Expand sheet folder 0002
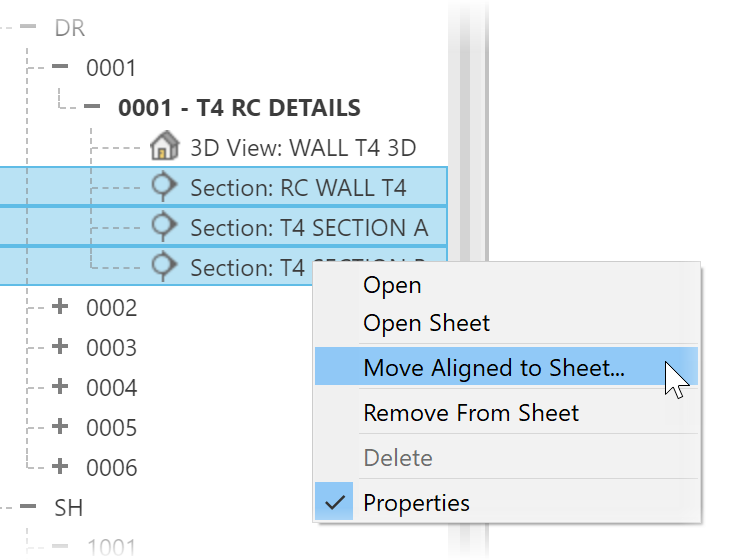 click(x=60, y=306)
